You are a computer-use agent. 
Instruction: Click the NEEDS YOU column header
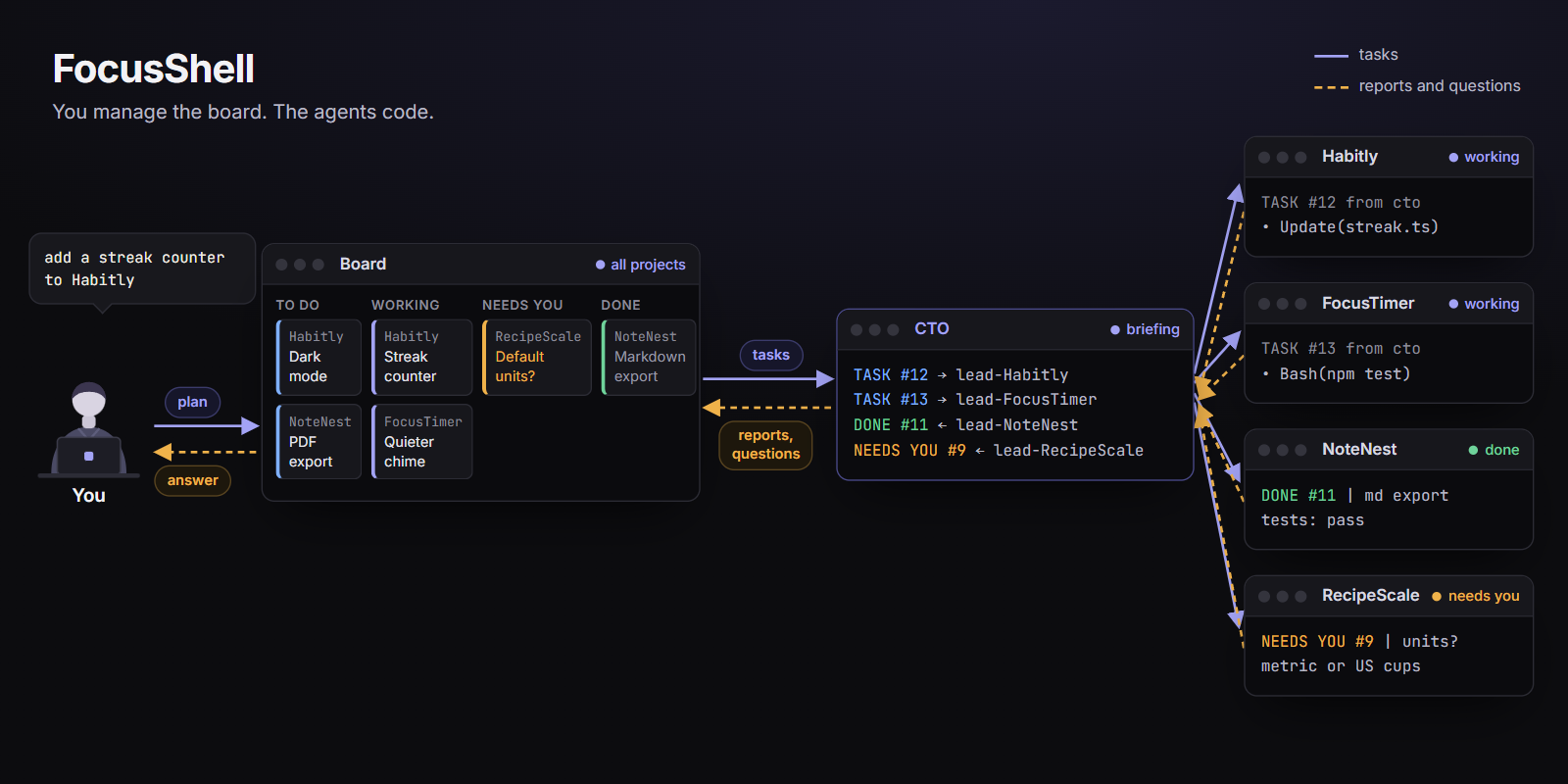click(x=522, y=305)
